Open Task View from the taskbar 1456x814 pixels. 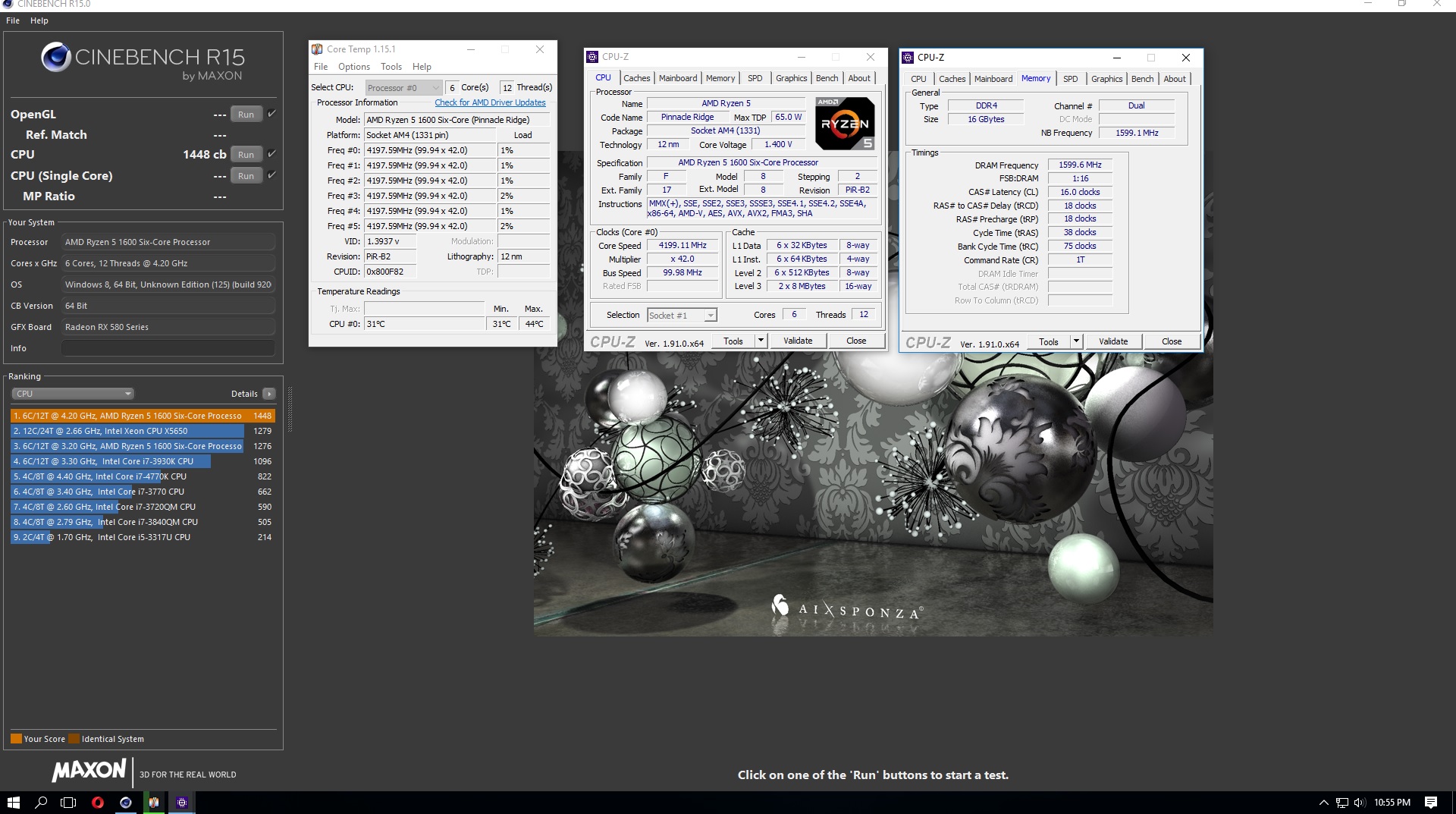[68, 803]
